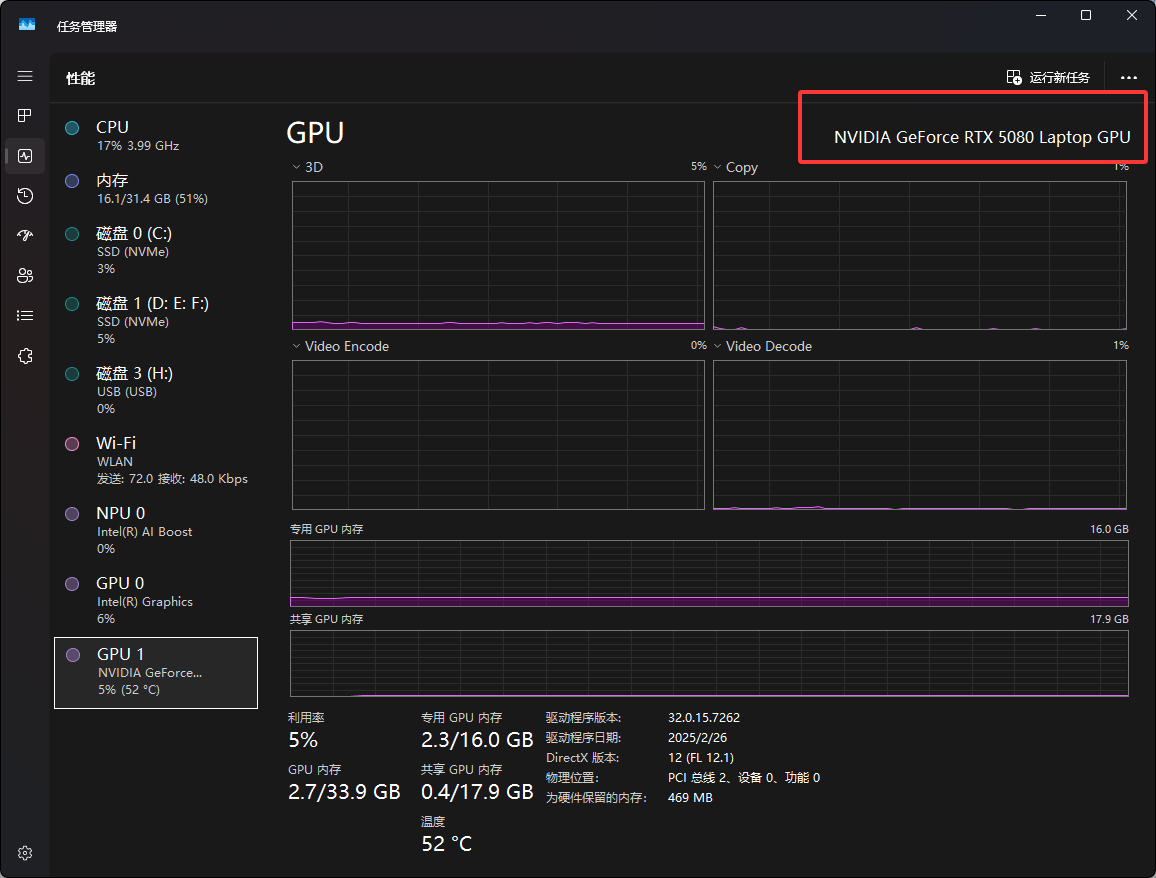1156x878 pixels.
Task: Open the Performance page icon
Action: [x=25, y=156]
